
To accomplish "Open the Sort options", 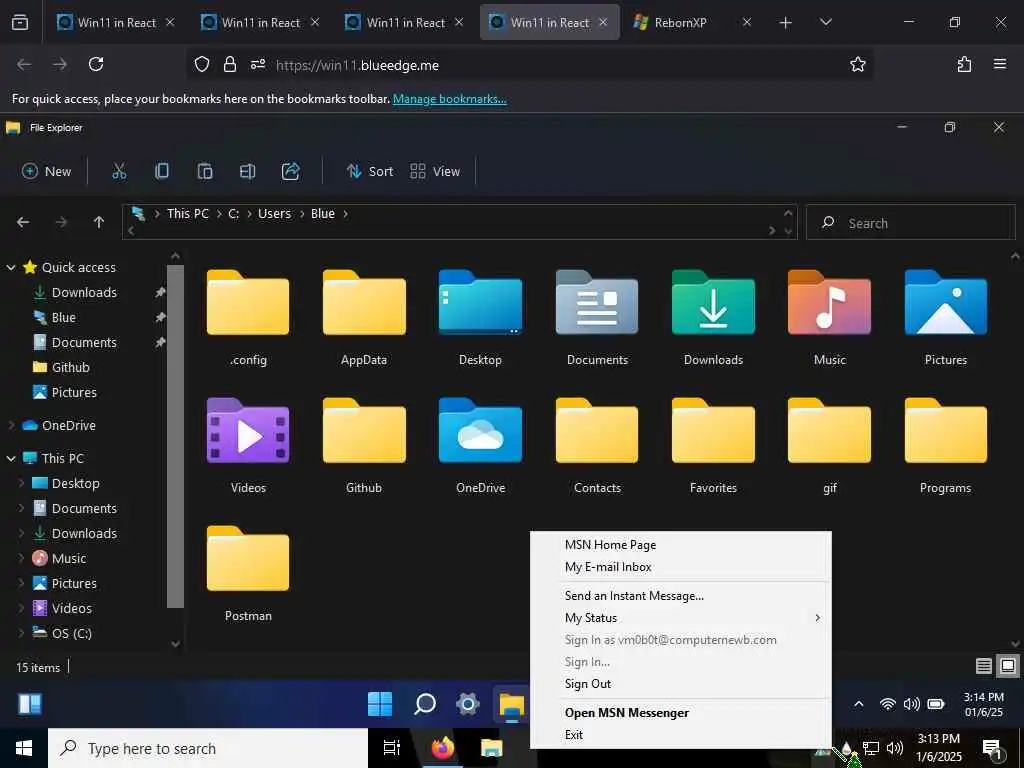I will (370, 171).
